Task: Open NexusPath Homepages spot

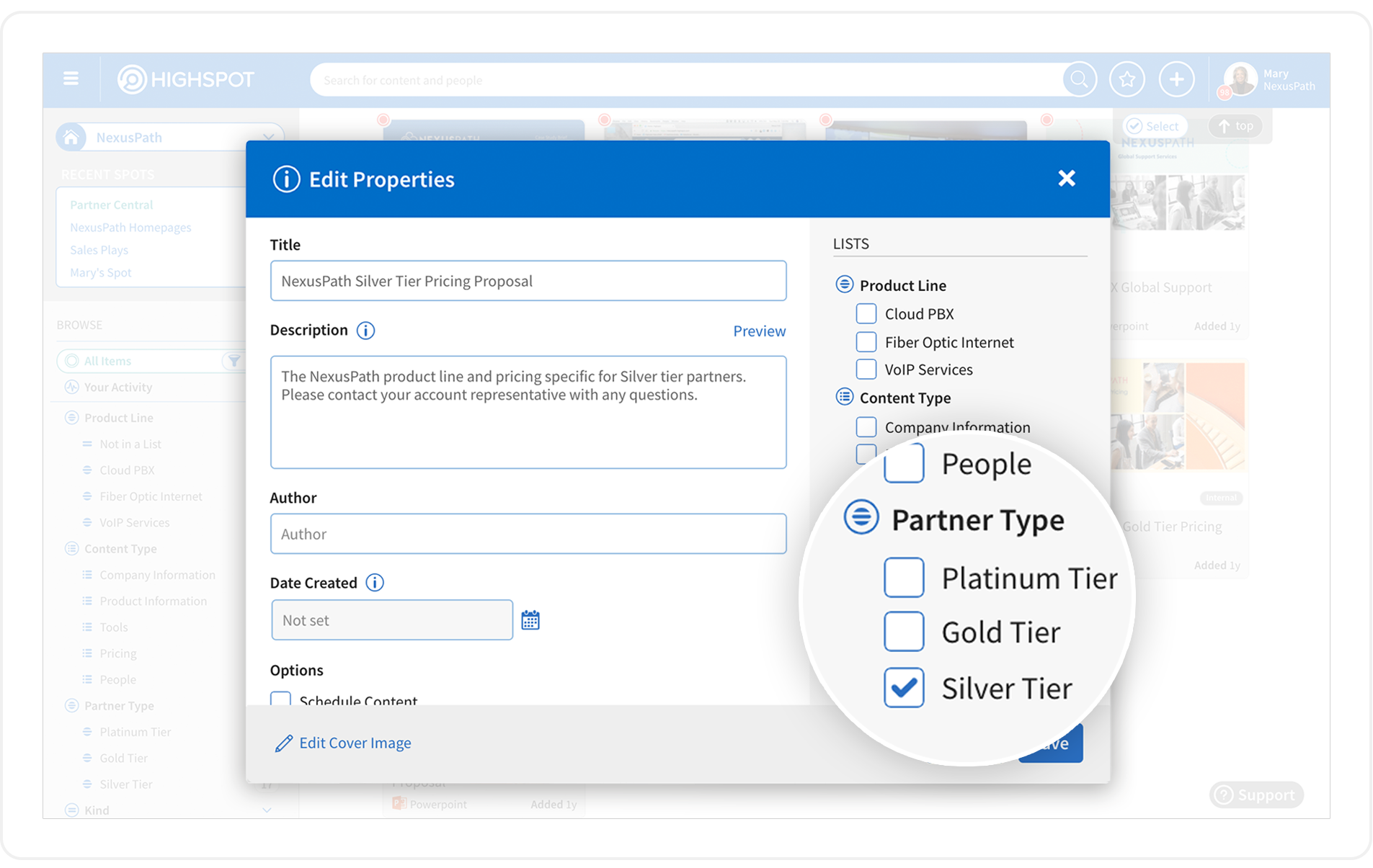Action: (130, 228)
